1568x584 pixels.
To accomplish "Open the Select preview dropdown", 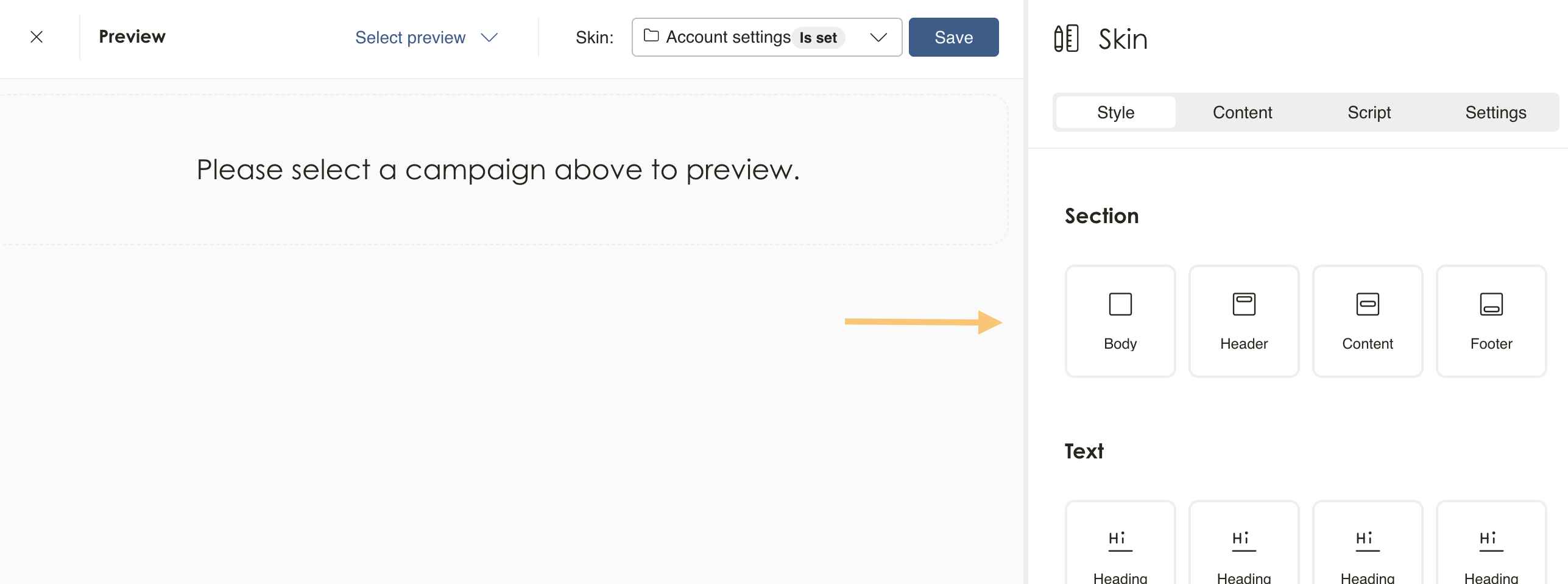I will pos(426,37).
